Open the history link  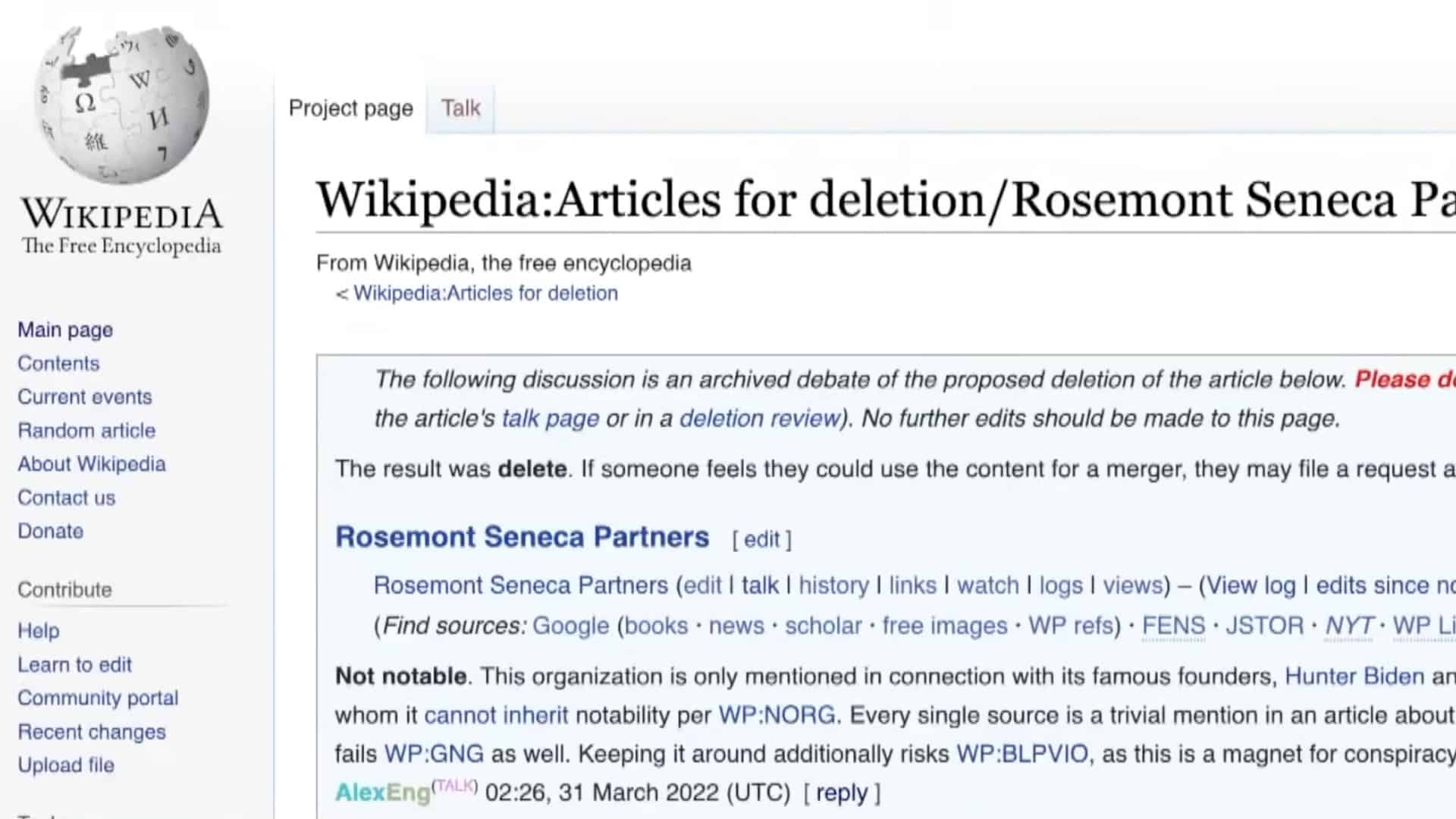click(x=833, y=585)
